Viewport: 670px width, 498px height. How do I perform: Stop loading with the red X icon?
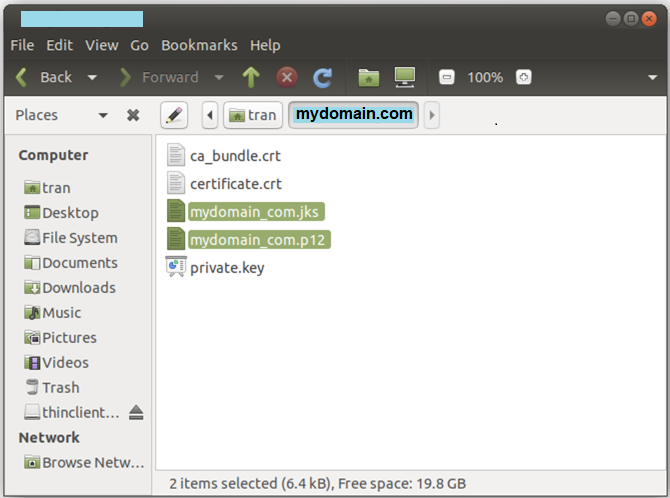pos(287,77)
